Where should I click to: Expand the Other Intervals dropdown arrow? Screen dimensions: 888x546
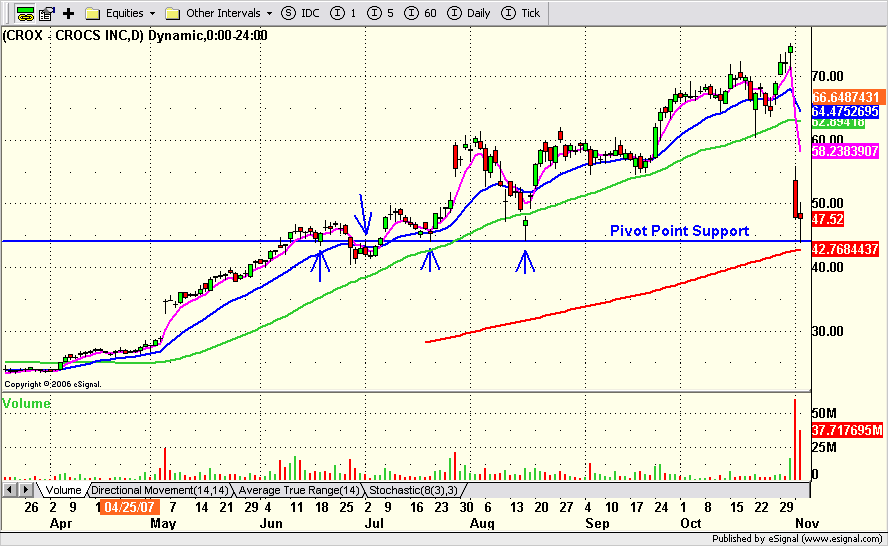tap(269, 13)
